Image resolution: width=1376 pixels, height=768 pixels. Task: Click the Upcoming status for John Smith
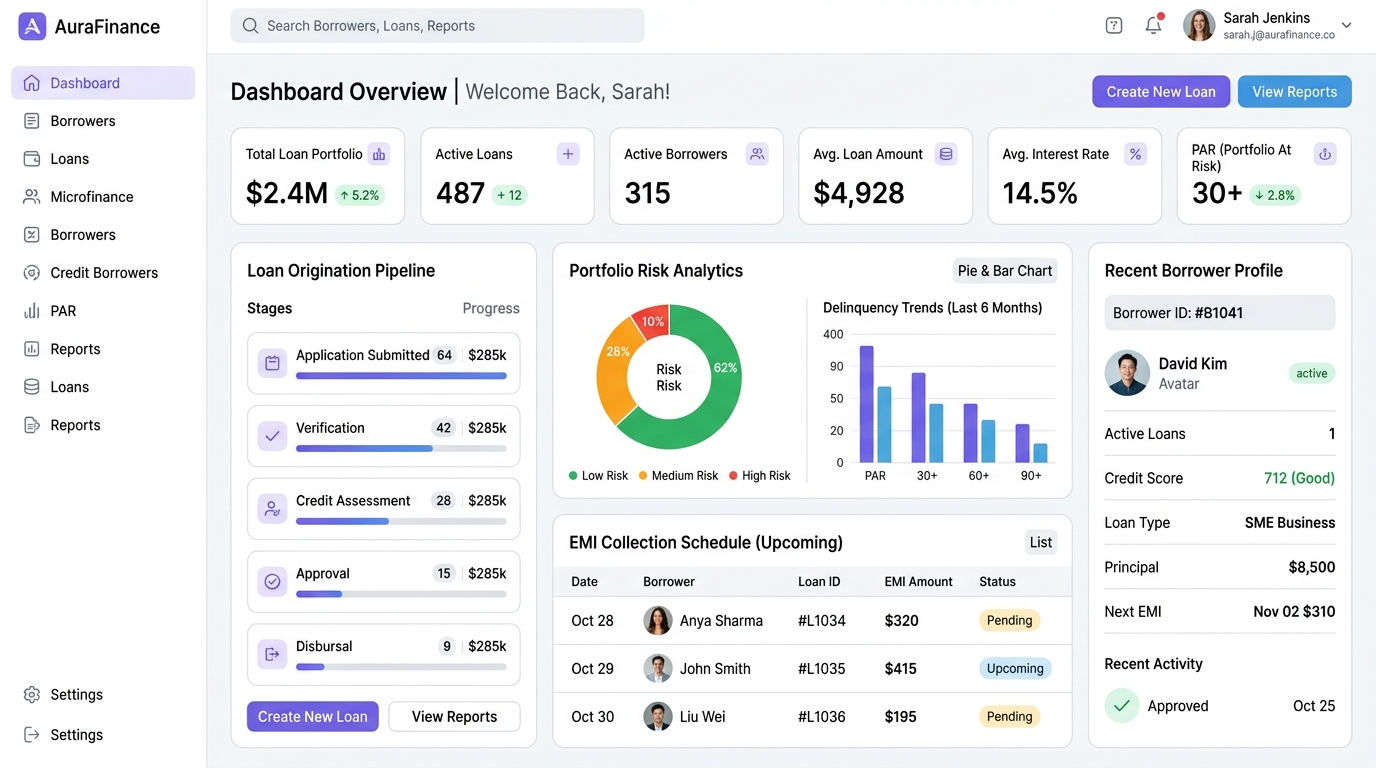pos(1015,668)
